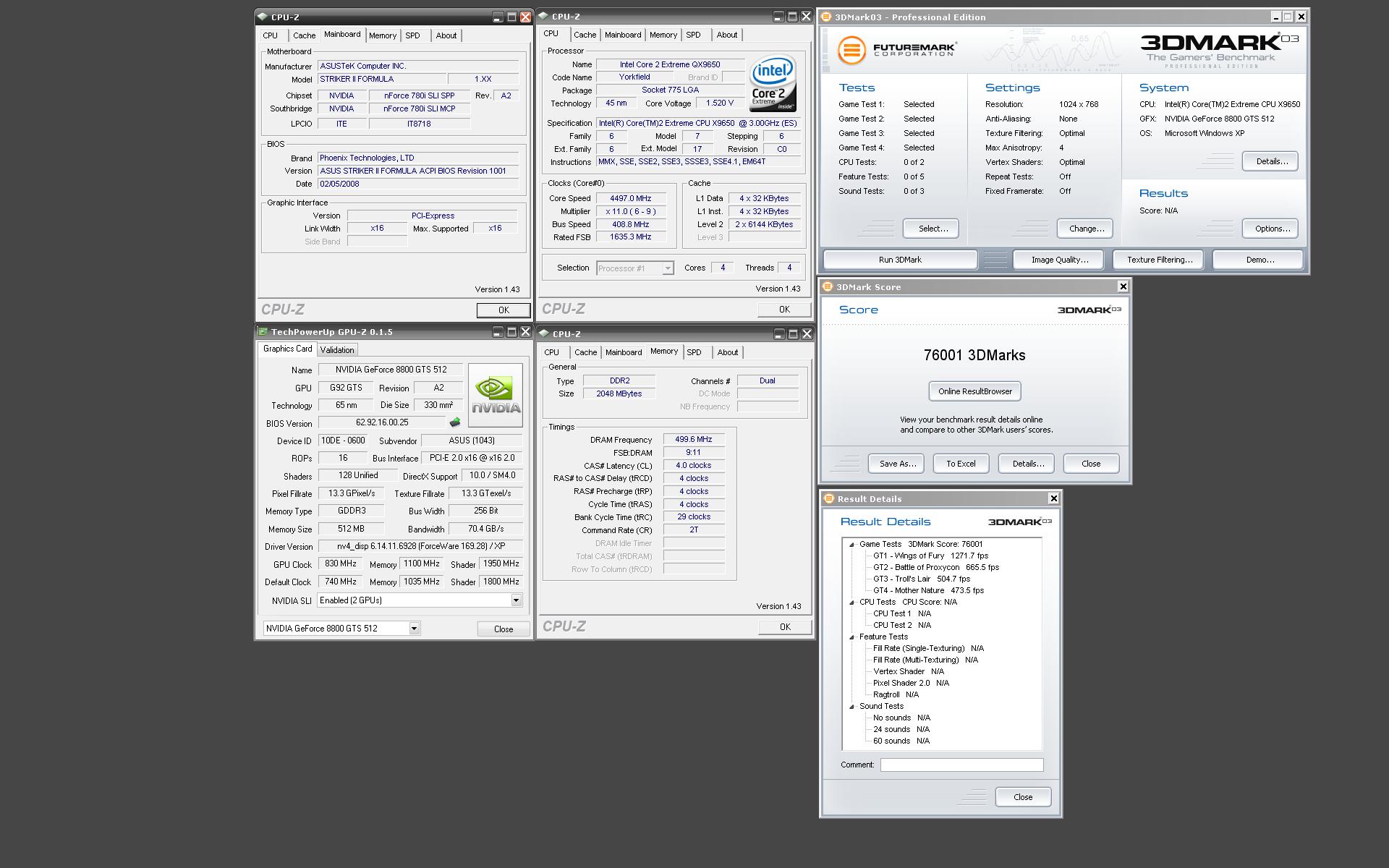Image resolution: width=1389 pixels, height=868 pixels.
Task: Open Mainboard tab in CPU-Z processor window
Action: click(623, 35)
